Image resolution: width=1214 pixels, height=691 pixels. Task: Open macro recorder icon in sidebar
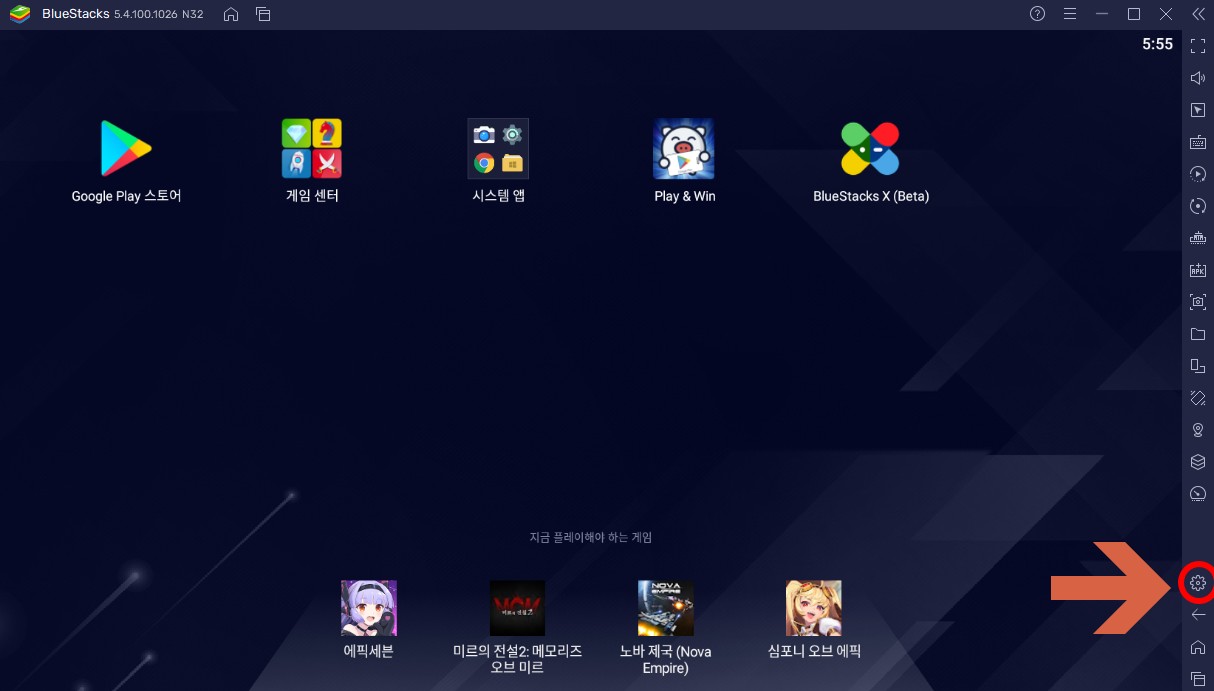pos(1198,174)
